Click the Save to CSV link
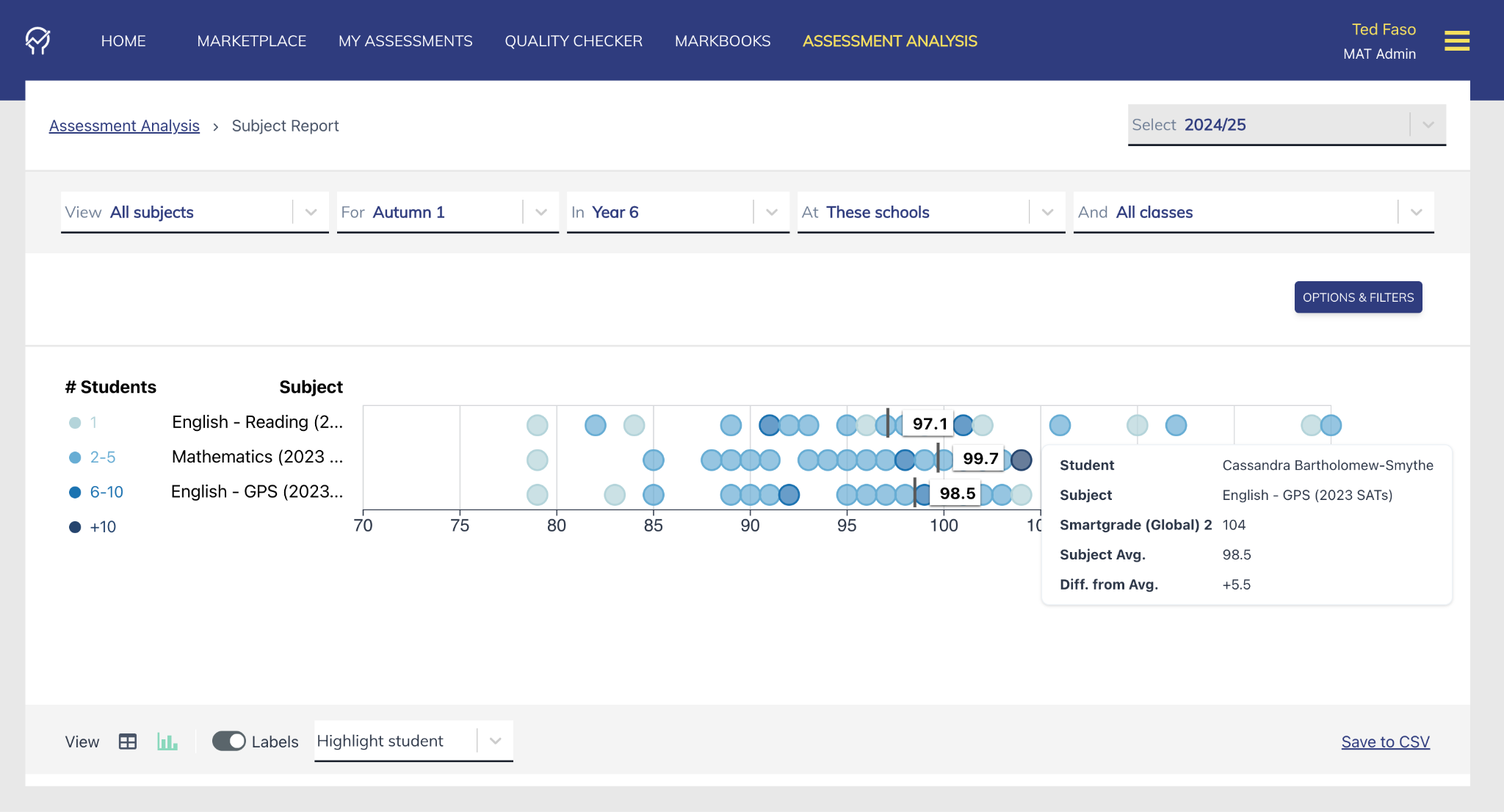 pyautogui.click(x=1385, y=742)
